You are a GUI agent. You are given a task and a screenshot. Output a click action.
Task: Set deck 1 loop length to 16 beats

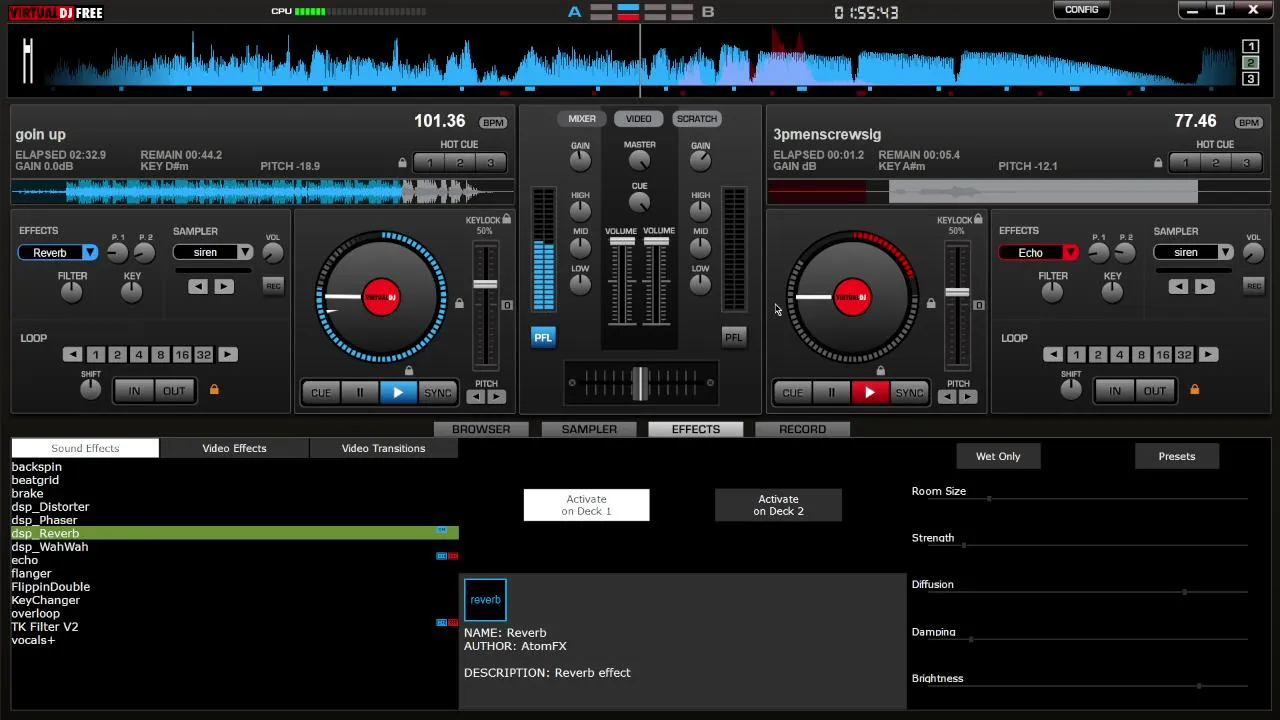[x=182, y=355]
